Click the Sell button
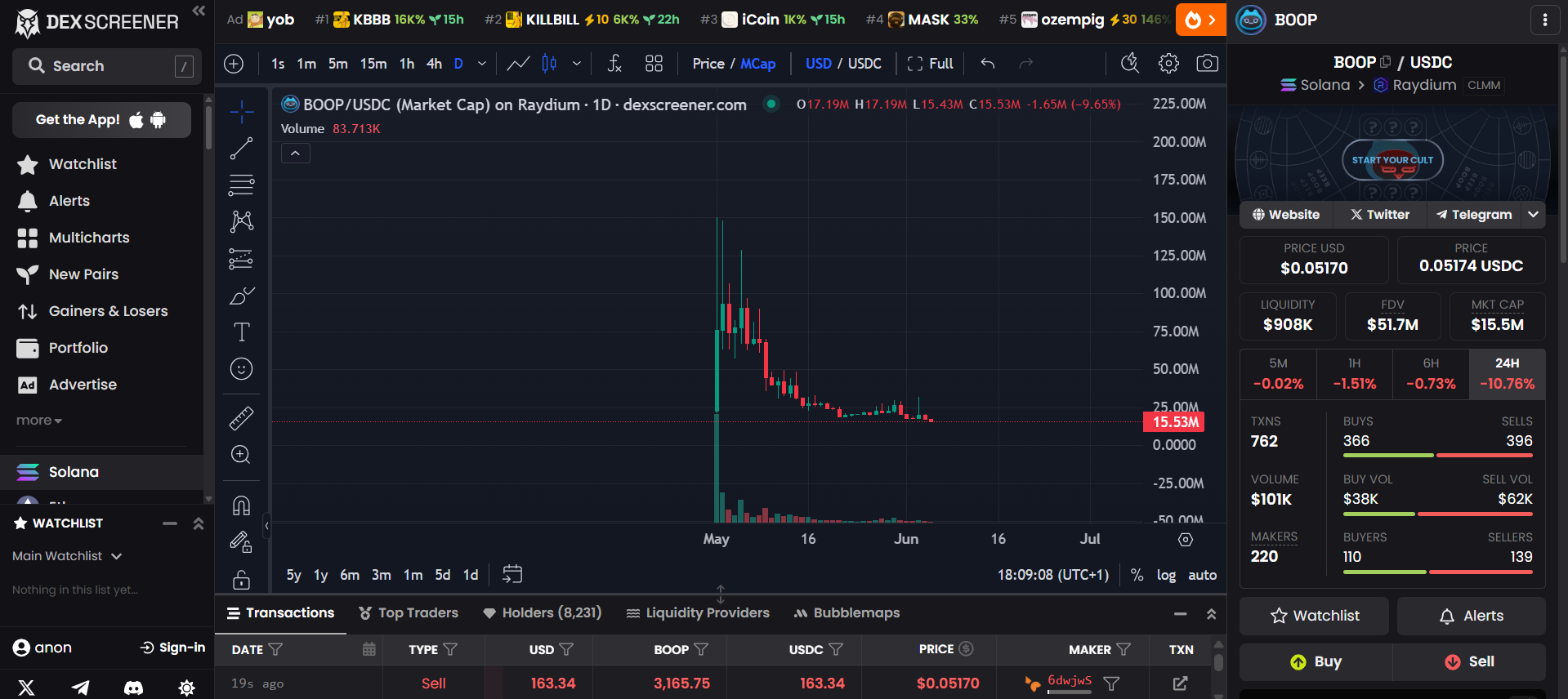 pos(1469,661)
